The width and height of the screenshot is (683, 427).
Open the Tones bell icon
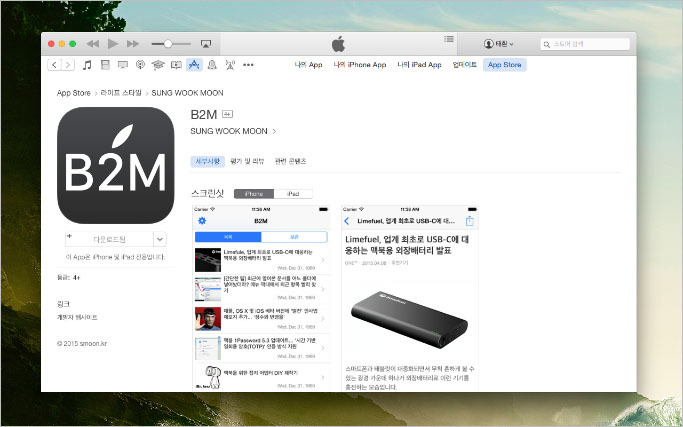pyautogui.click(x=212, y=65)
